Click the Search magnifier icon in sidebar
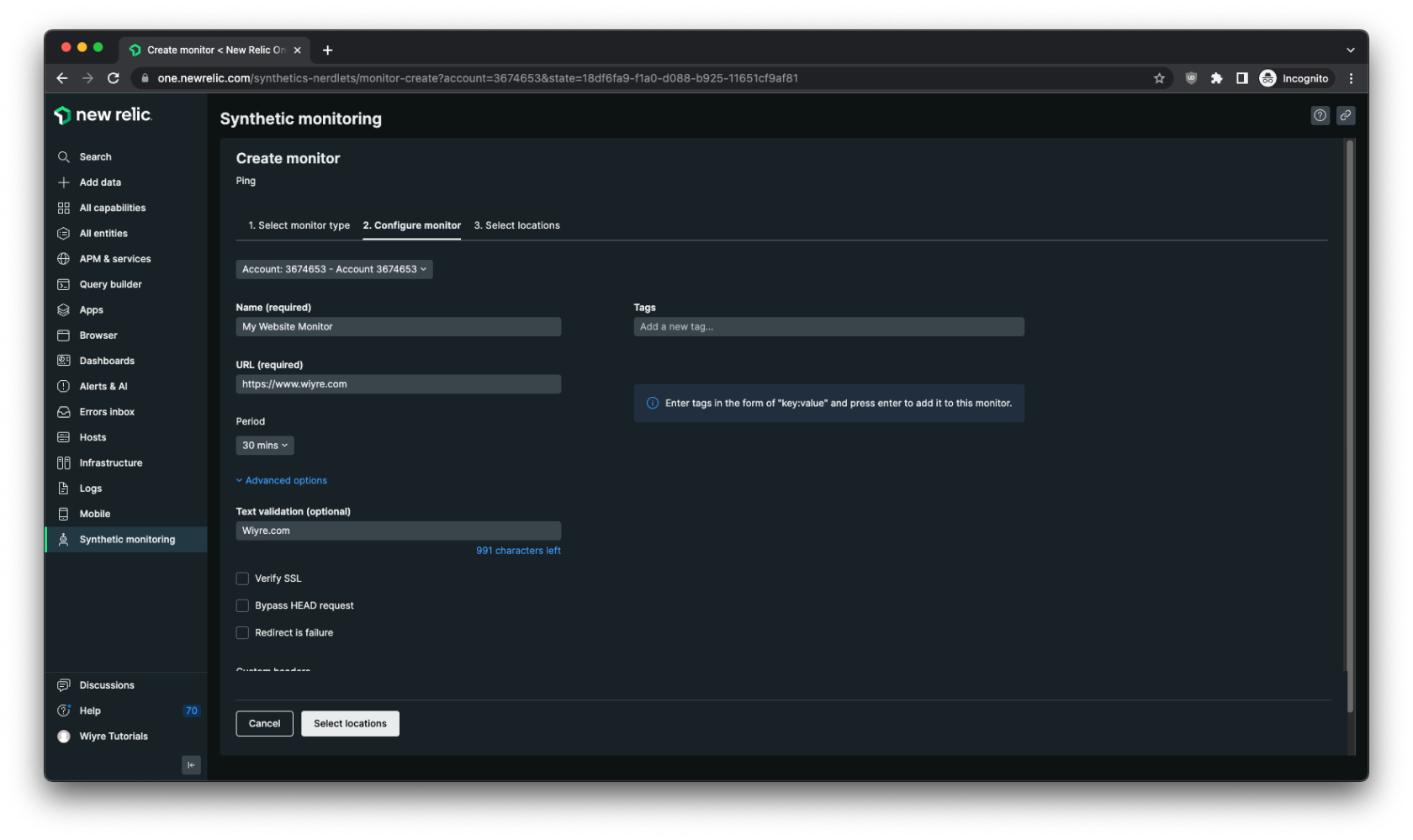 coord(63,157)
